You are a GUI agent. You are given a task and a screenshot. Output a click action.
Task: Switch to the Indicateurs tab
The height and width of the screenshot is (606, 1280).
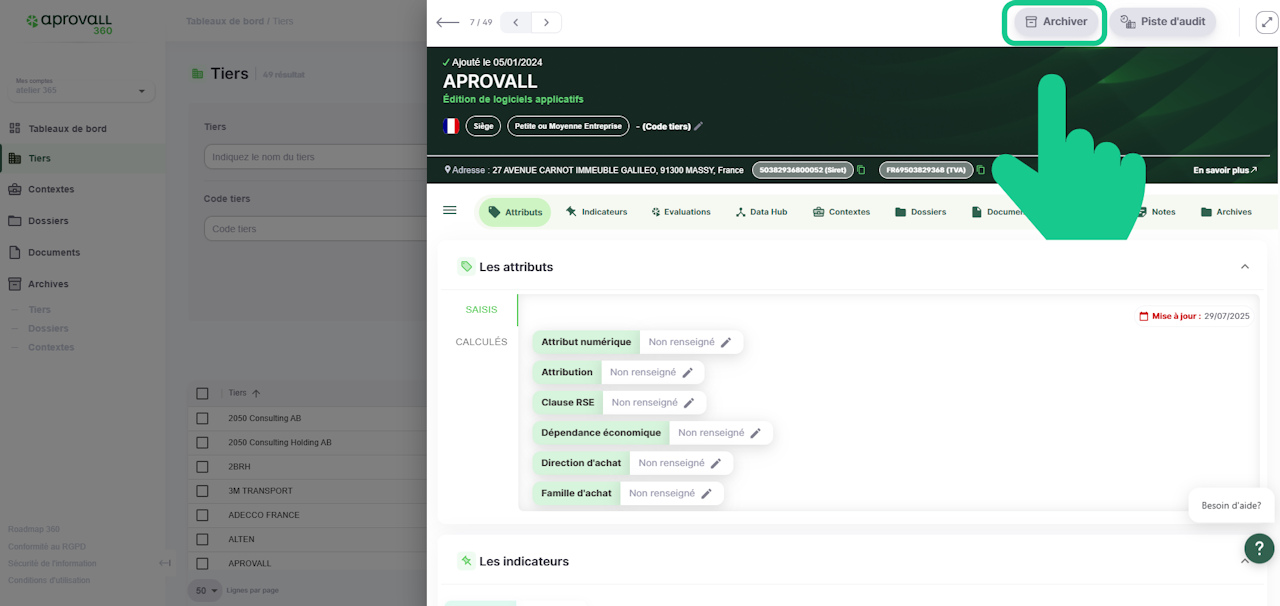596,212
